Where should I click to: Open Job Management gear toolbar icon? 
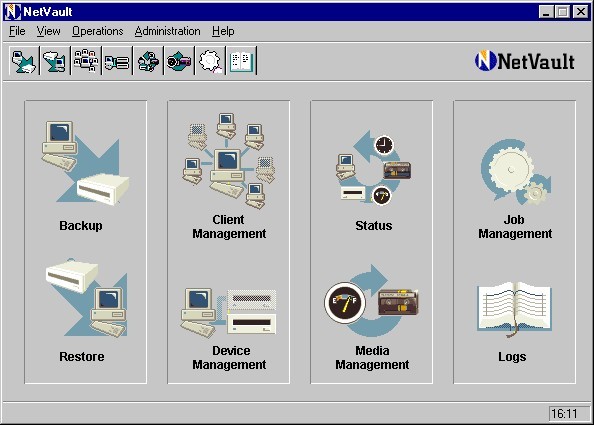(211, 61)
